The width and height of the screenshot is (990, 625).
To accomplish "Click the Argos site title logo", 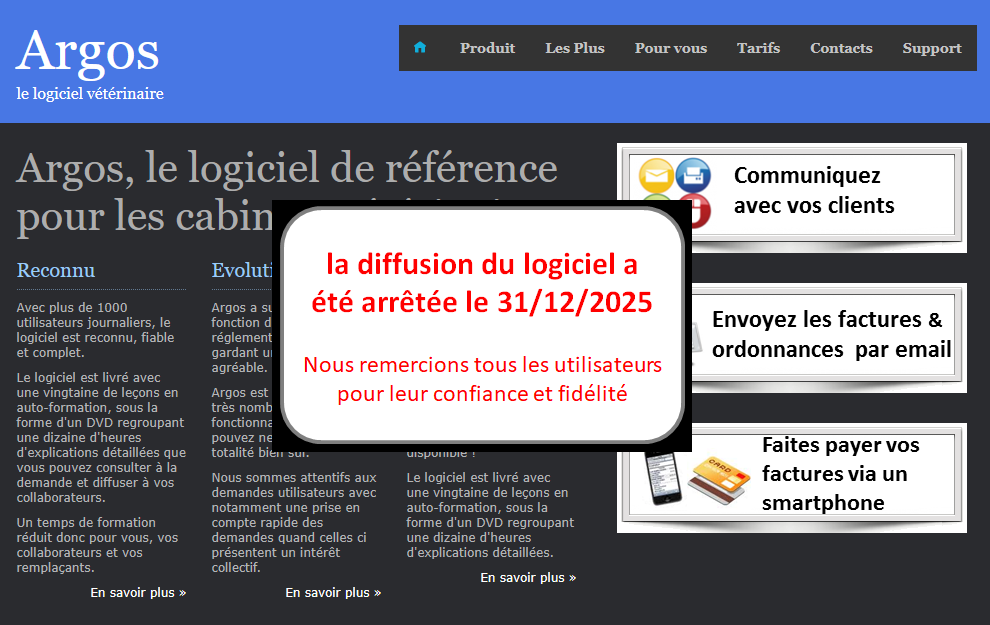I will pos(88,50).
